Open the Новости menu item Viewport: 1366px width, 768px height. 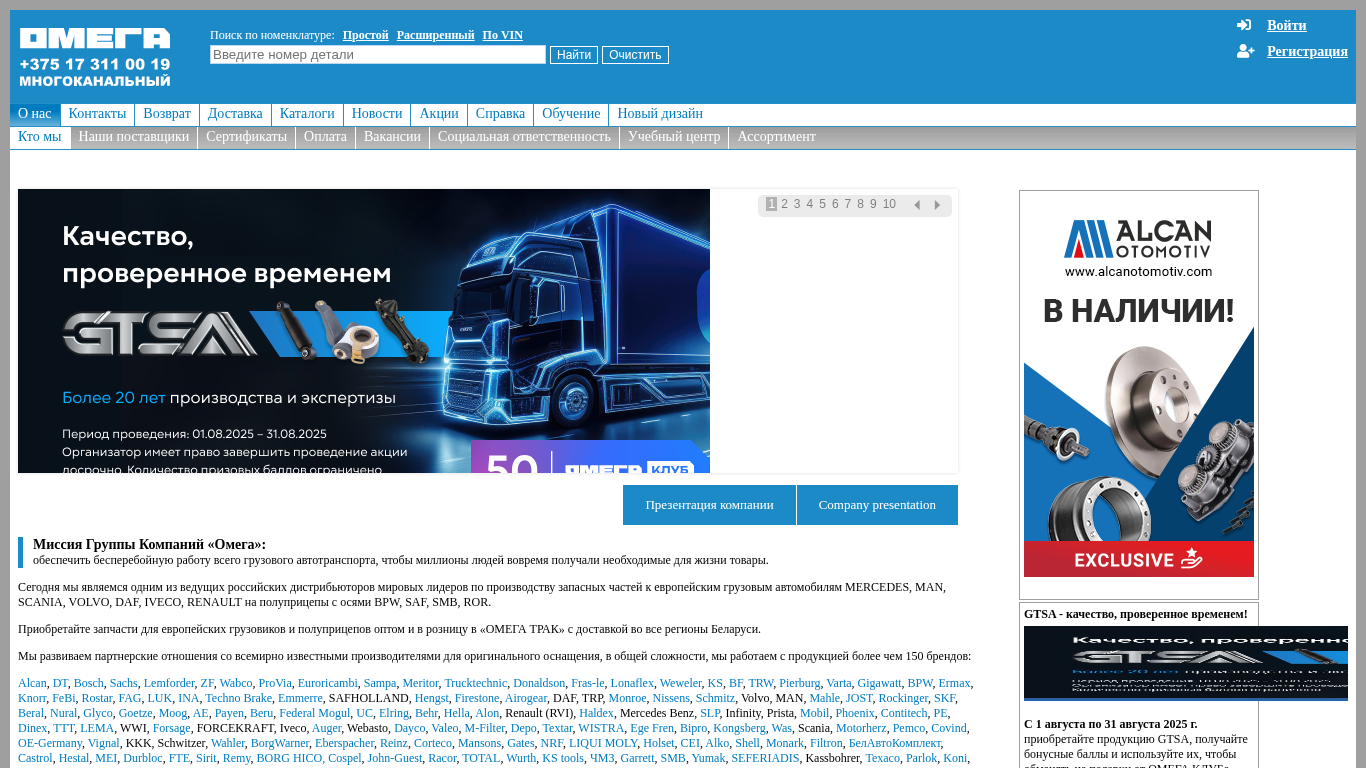point(377,114)
